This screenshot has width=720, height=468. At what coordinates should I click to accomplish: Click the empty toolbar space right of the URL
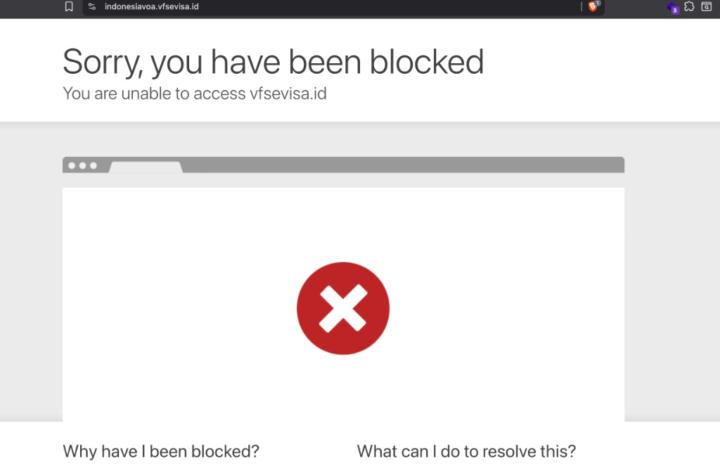click(x=400, y=6)
